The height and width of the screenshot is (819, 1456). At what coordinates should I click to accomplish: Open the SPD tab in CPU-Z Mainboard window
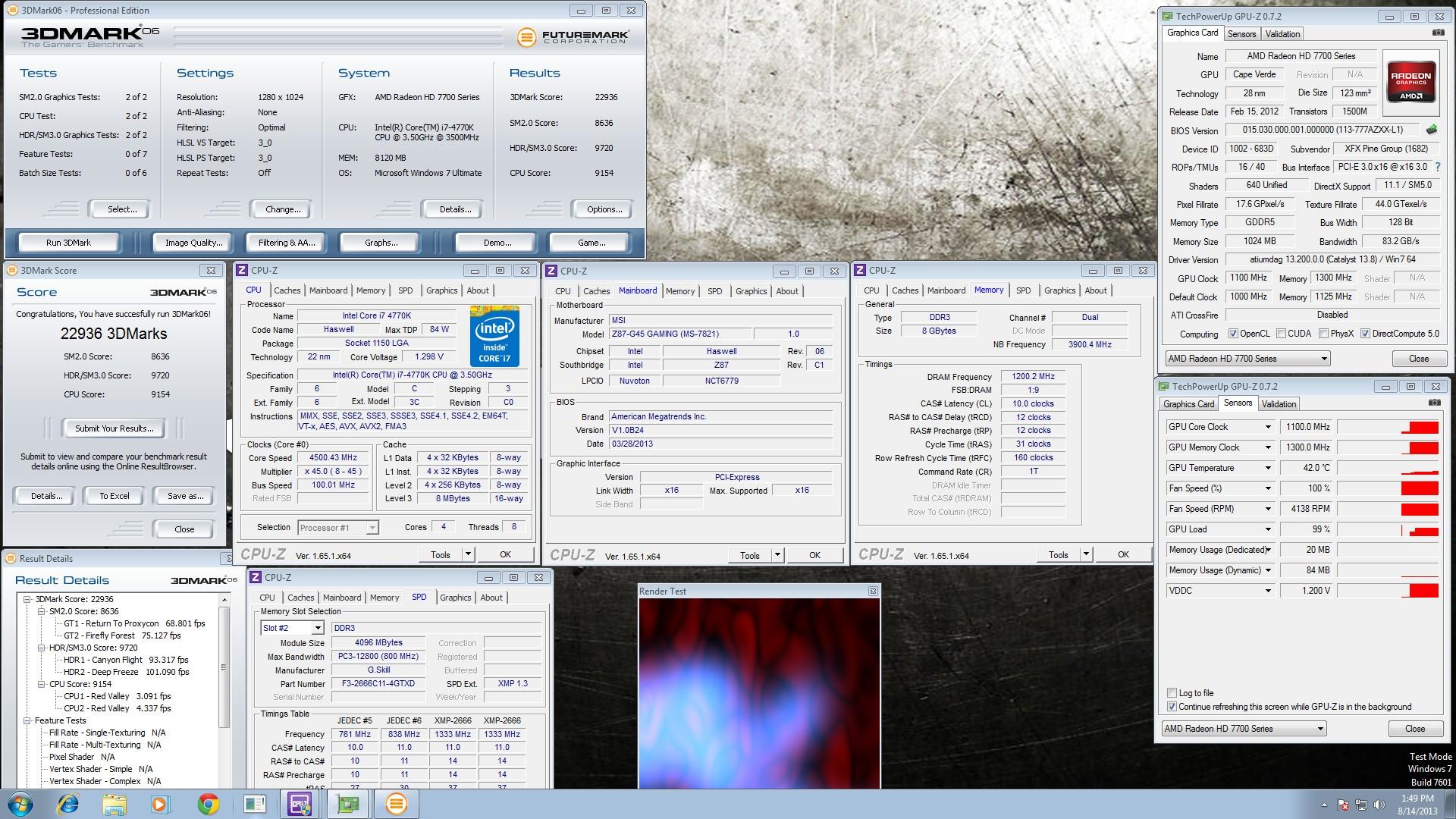pyautogui.click(x=715, y=291)
